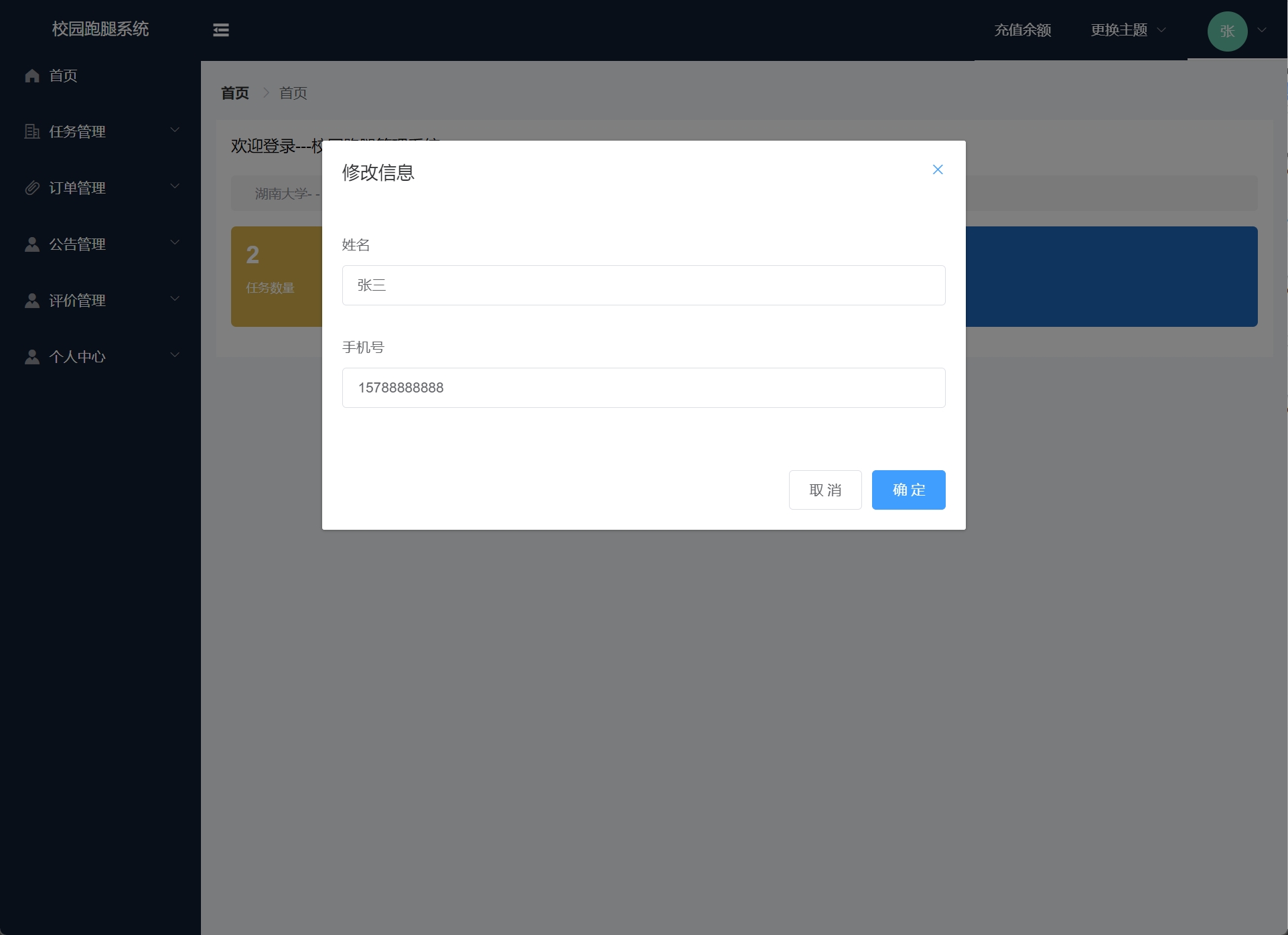Click the 任务管理 building icon
This screenshot has height=935, width=1288.
point(32,132)
